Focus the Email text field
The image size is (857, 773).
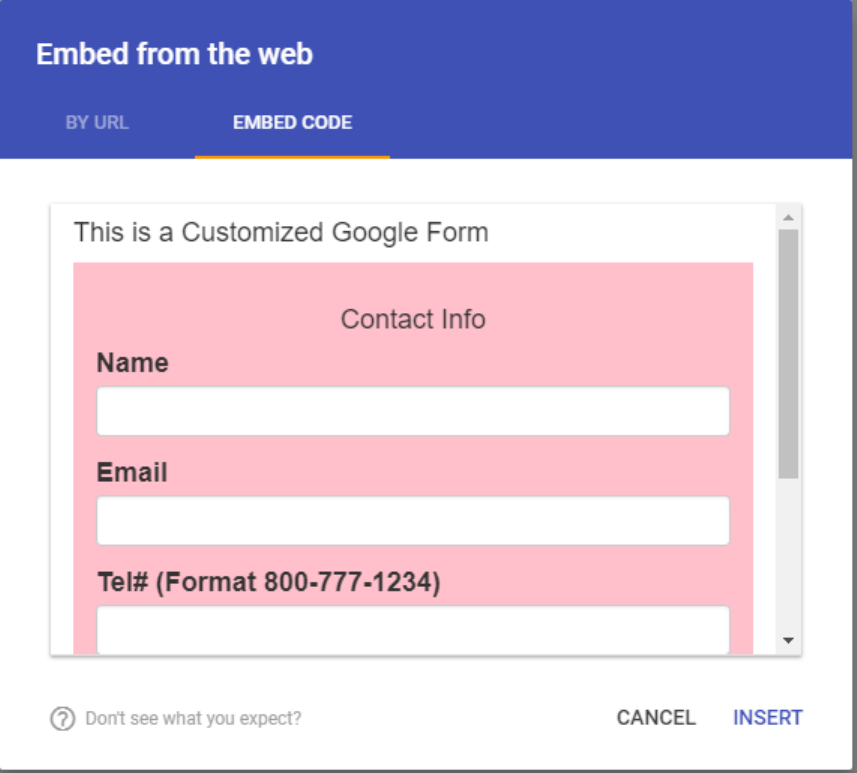pos(413,520)
